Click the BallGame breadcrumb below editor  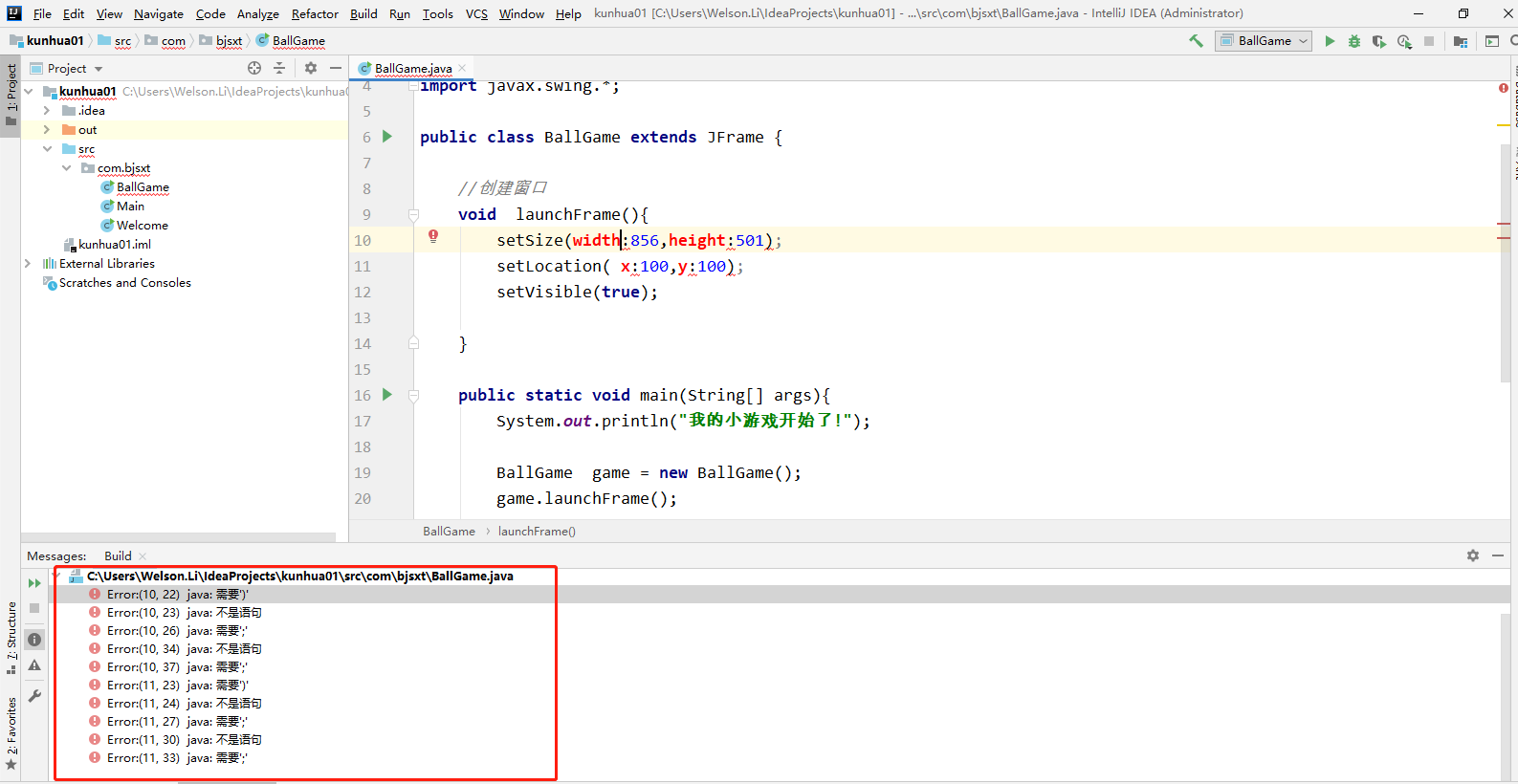pyautogui.click(x=449, y=532)
